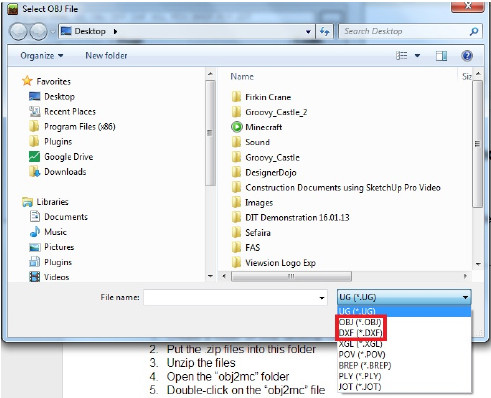The image size is (491, 398).
Task: Click the refresh icon beside address bar
Action: (324, 32)
